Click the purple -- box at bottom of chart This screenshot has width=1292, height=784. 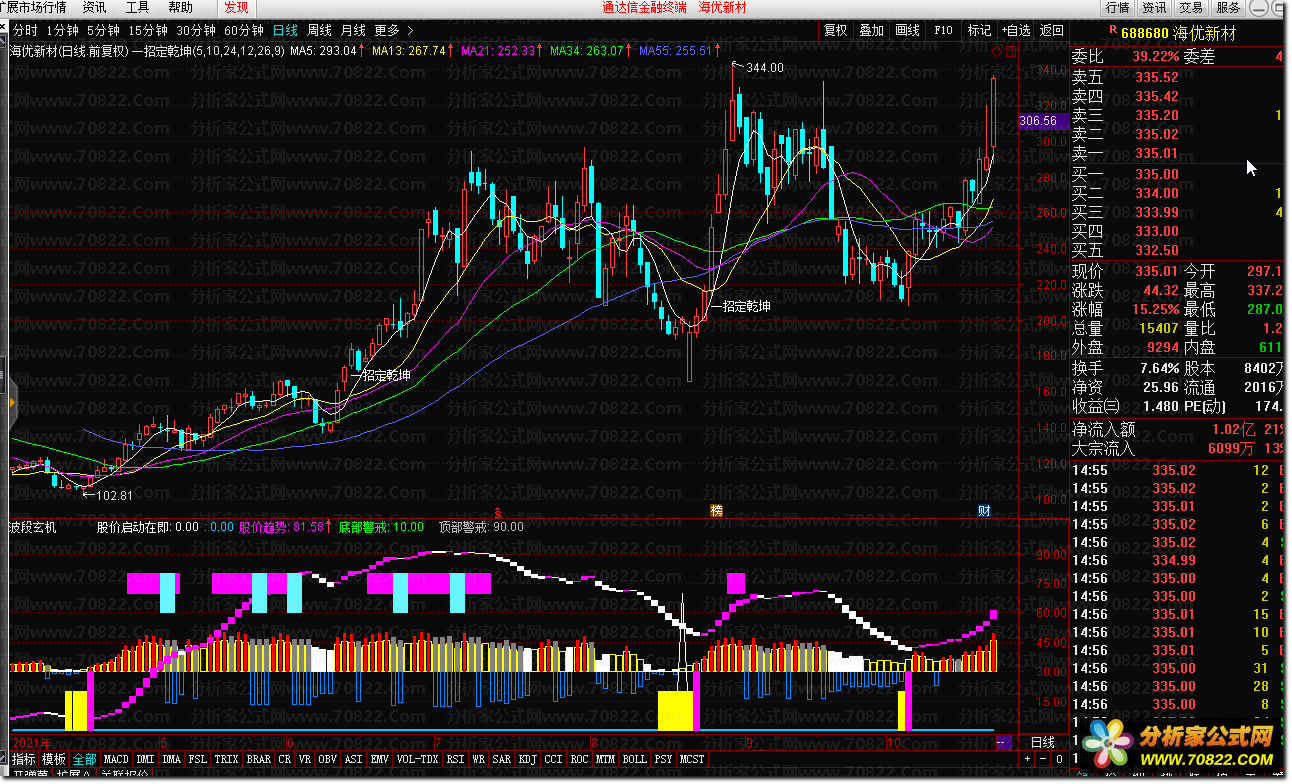click(1005, 742)
